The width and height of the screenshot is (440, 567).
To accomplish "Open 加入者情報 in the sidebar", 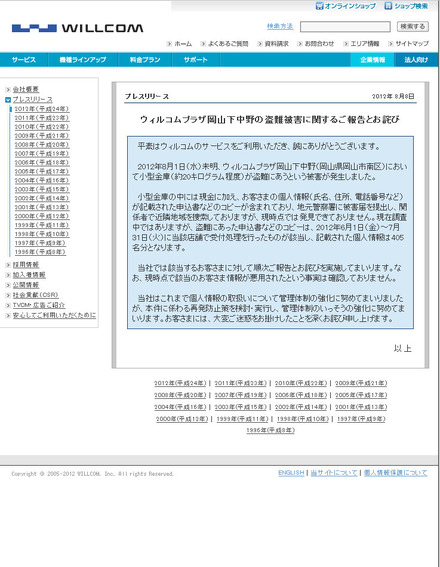I will [x=29, y=275].
